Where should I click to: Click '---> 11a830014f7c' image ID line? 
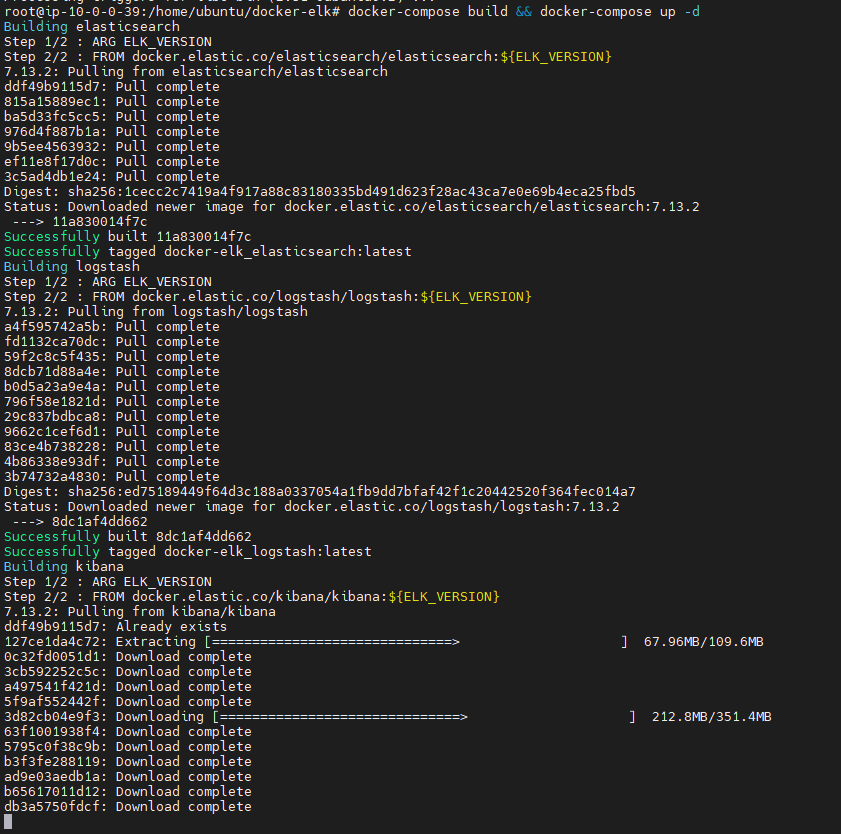[x=79, y=222]
